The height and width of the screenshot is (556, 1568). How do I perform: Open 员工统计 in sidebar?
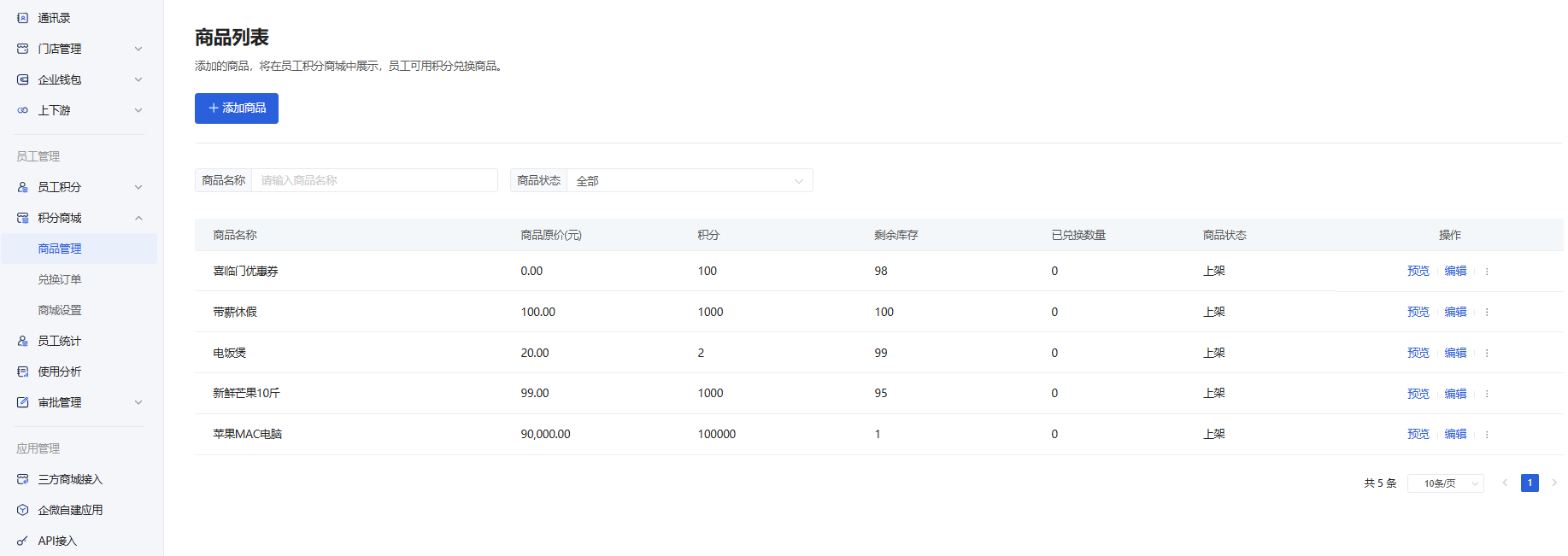[59, 341]
